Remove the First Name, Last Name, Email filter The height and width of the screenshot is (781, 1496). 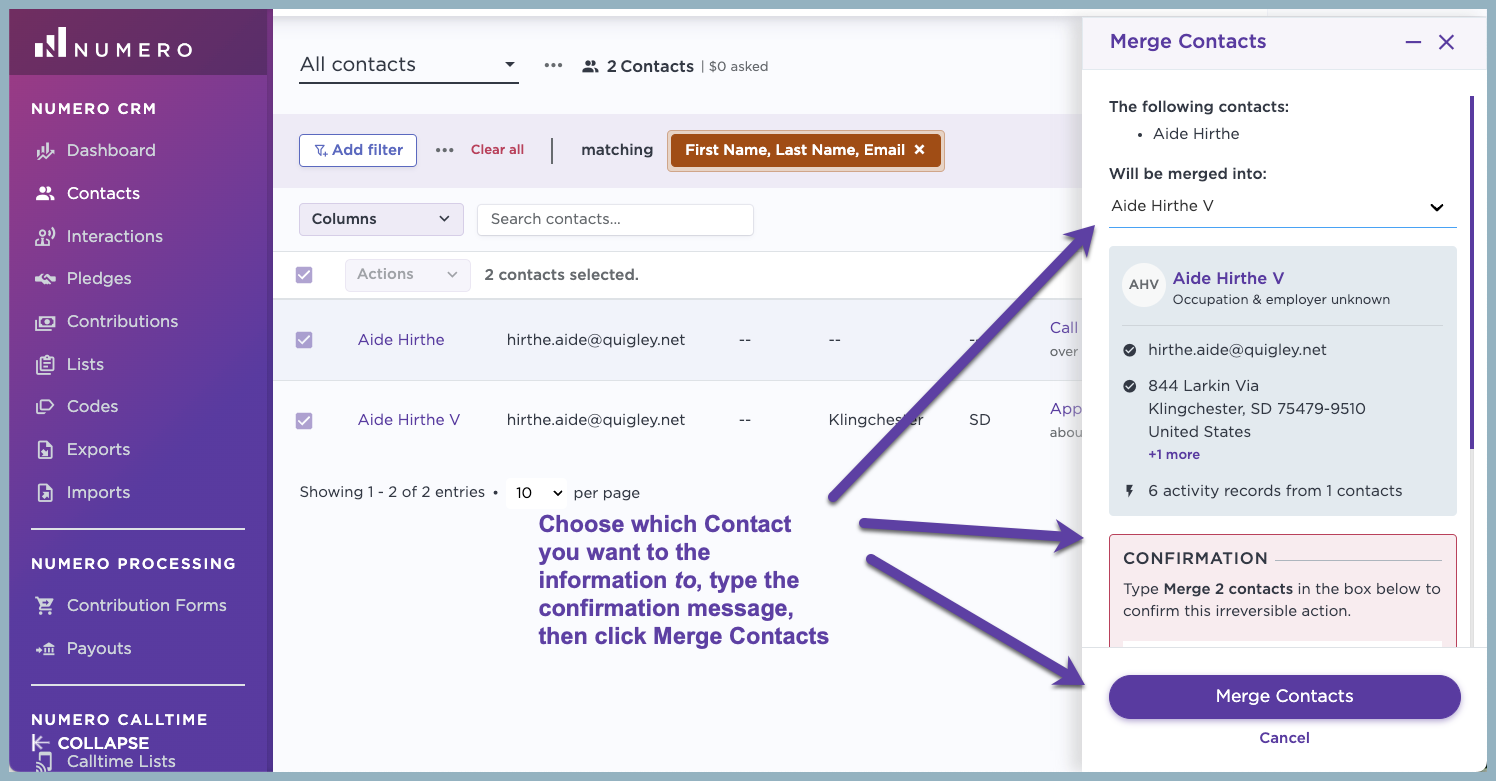click(x=920, y=150)
